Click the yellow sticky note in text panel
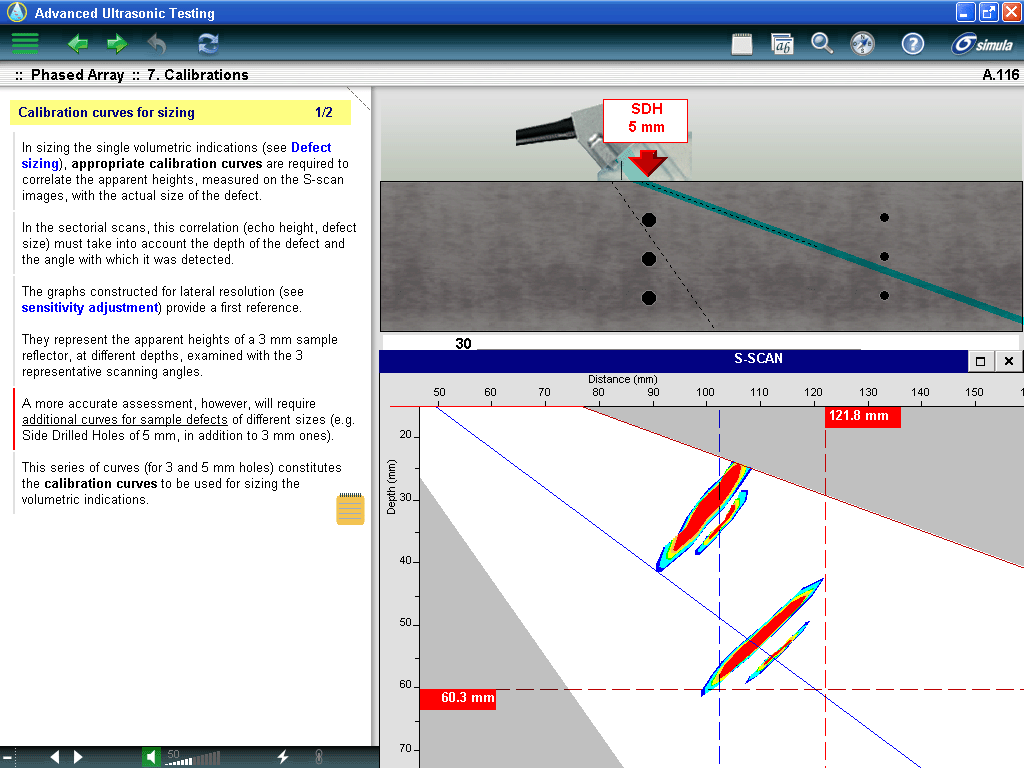Screen dimensions: 1024x768 (x=350, y=509)
